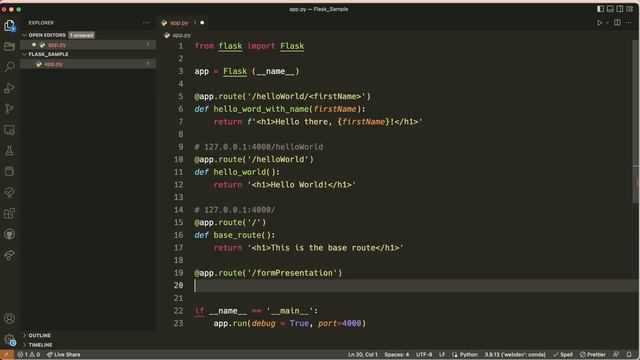Click comment '# 127.0.0.1:4000/helloWorld'
Viewport: 640px width, 360px height.
coord(259,147)
